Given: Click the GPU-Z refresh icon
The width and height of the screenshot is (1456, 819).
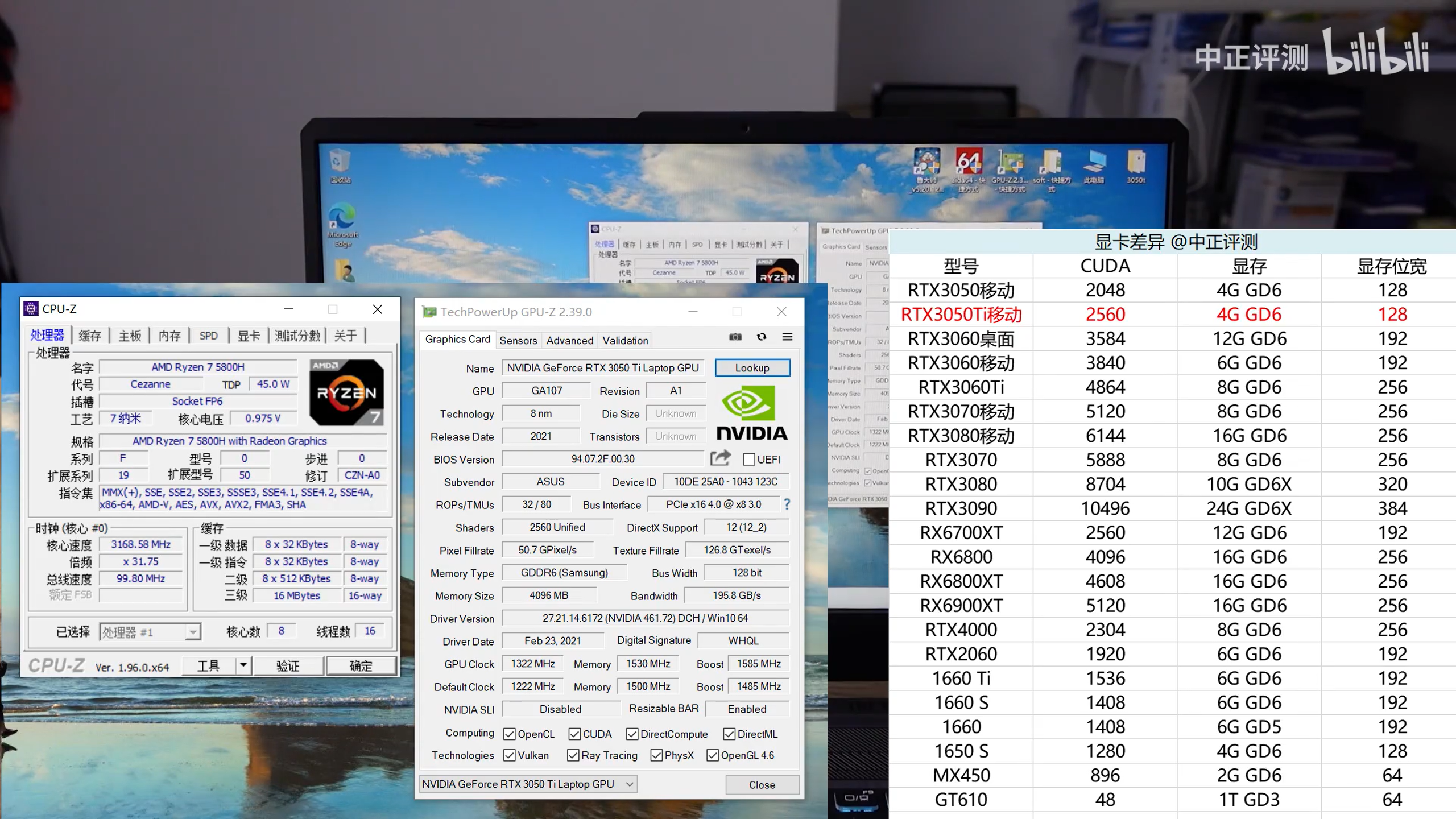Looking at the screenshot, I should pos(761,337).
